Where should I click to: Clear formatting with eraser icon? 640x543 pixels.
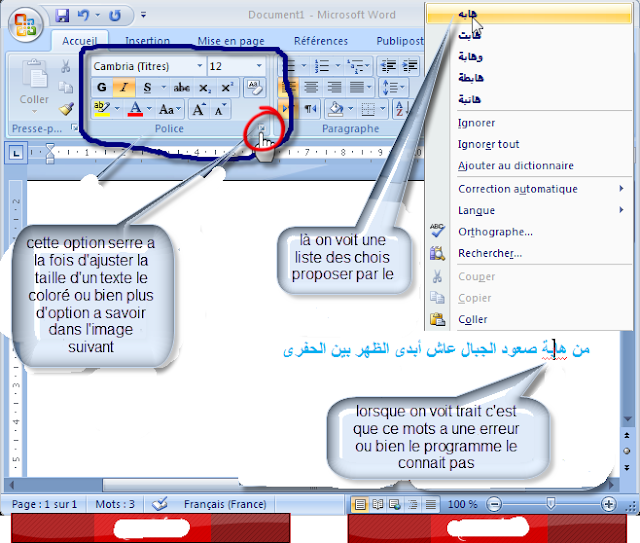[x=254, y=87]
